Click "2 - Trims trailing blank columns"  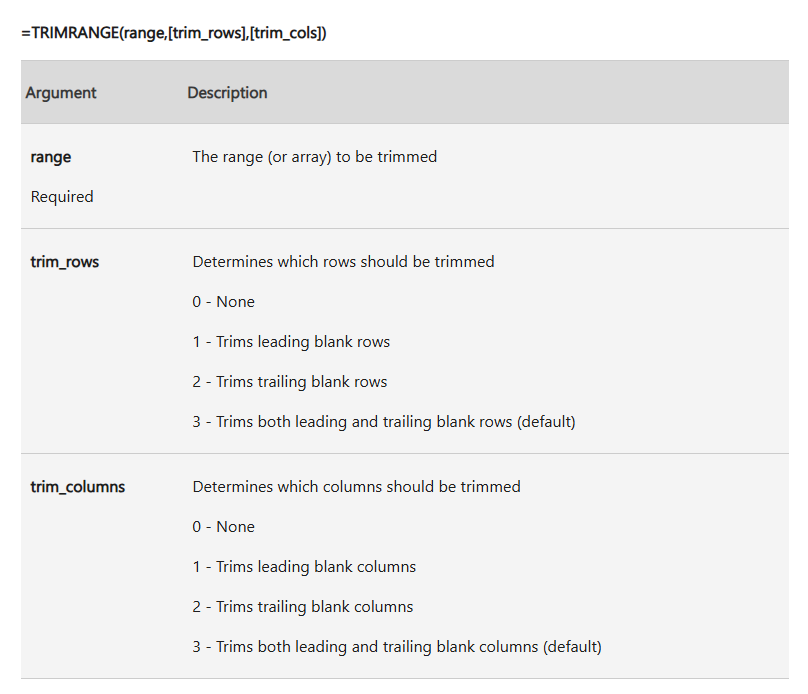[x=302, y=607]
